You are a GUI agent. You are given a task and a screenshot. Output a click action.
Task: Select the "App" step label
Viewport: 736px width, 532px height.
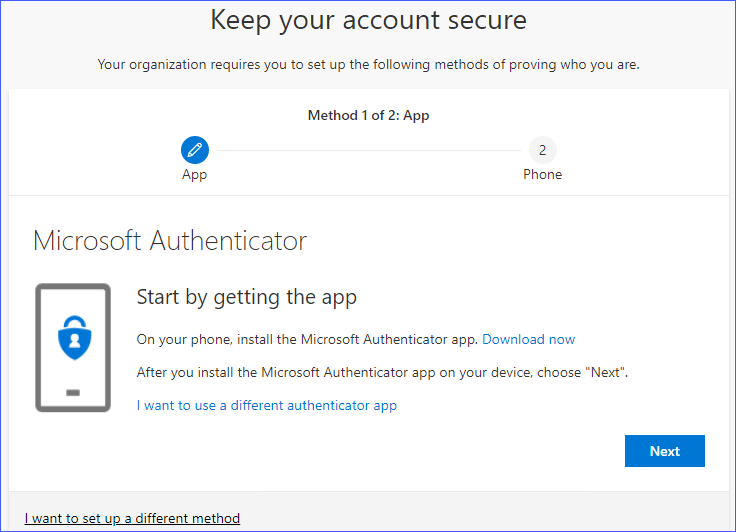click(x=194, y=174)
